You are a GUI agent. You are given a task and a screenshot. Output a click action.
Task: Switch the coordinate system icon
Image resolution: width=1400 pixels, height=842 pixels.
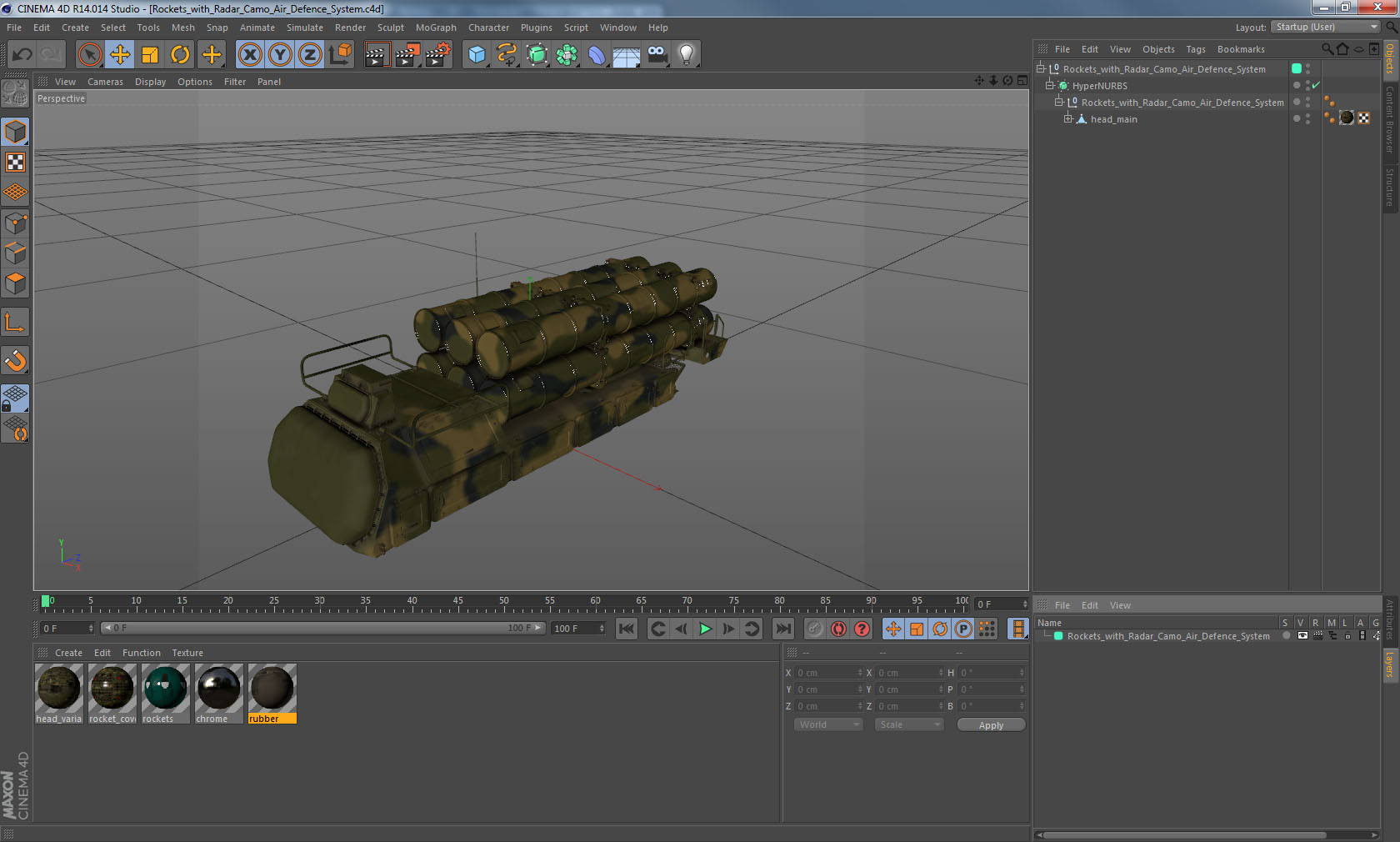coord(340,55)
